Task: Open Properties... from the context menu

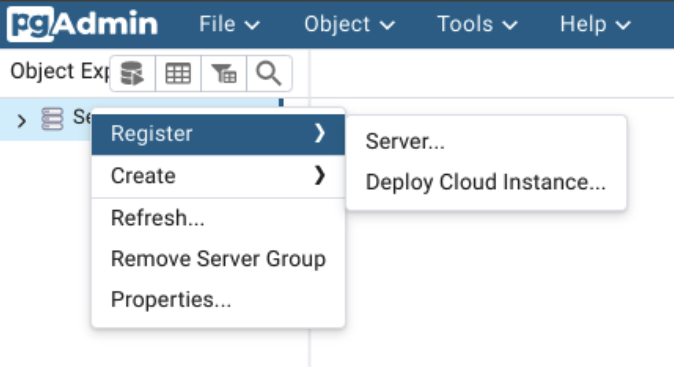Action: pos(218,300)
